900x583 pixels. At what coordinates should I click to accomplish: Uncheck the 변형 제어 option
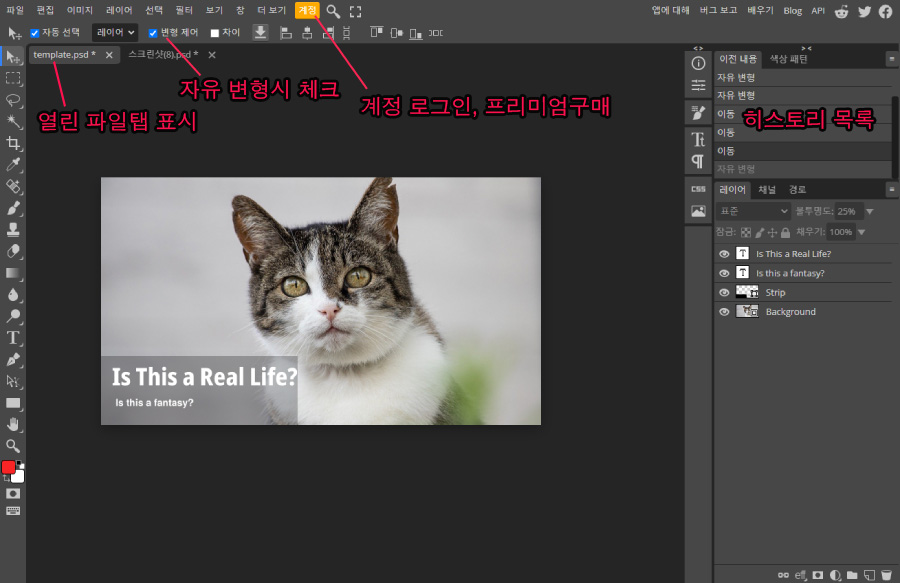click(152, 32)
